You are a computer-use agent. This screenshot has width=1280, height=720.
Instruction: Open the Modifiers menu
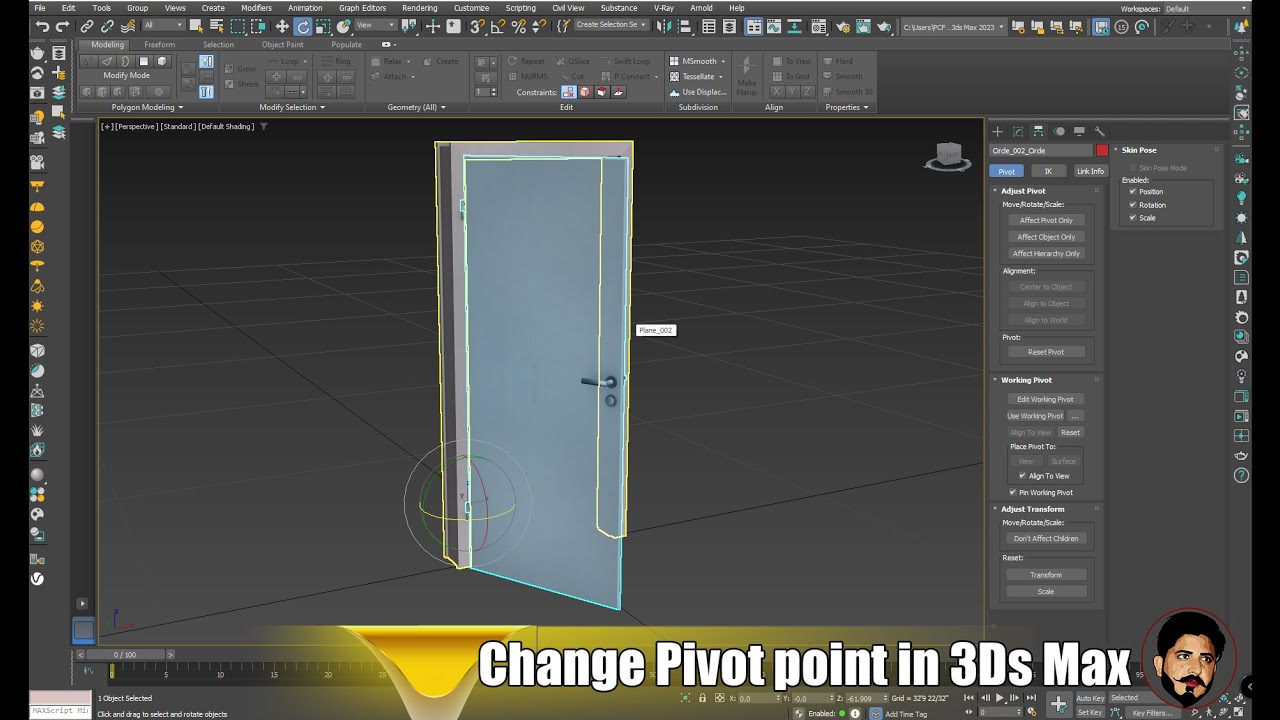[x=256, y=8]
